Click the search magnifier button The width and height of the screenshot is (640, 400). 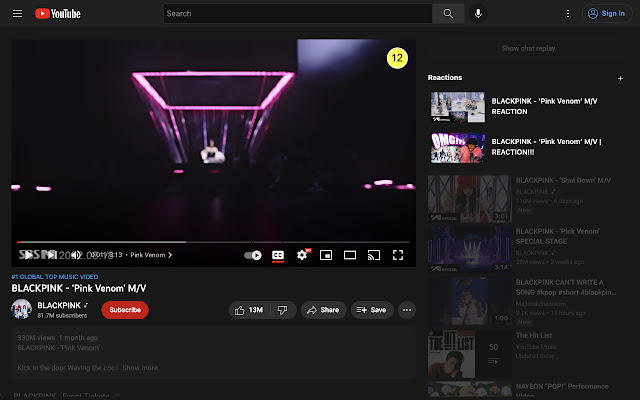pyautogui.click(x=448, y=13)
